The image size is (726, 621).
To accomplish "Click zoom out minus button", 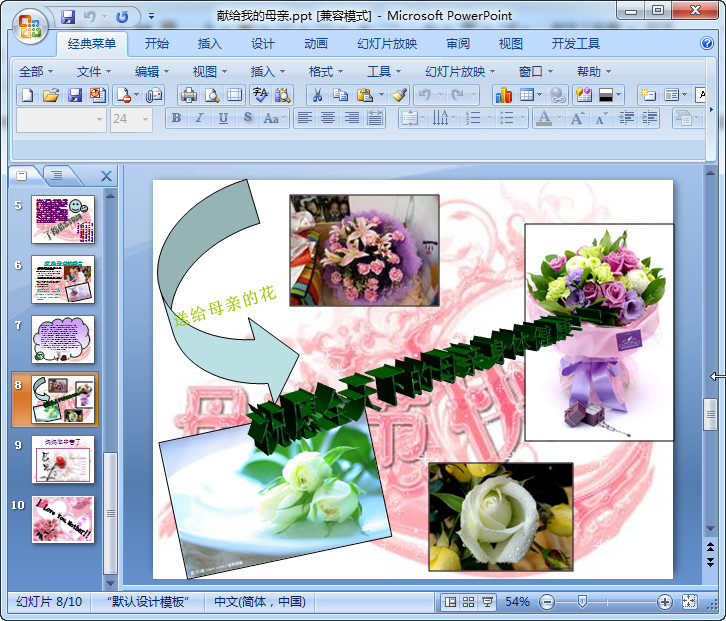I will 547,602.
